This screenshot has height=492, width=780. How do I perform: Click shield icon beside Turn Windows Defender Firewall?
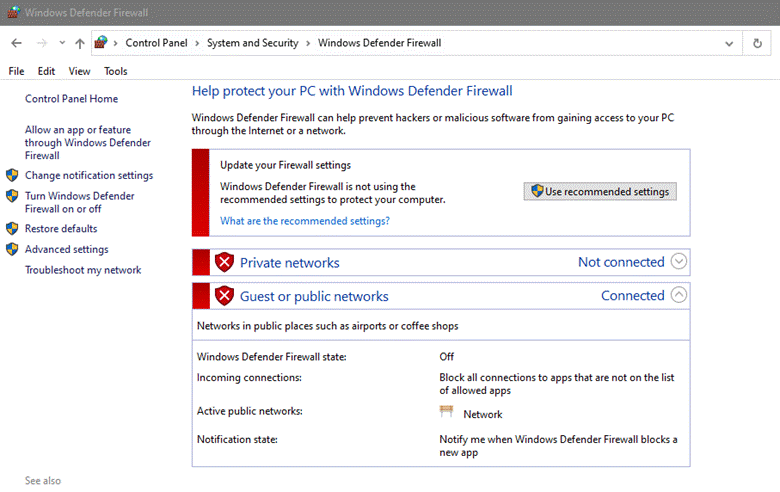tap(12, 196)
